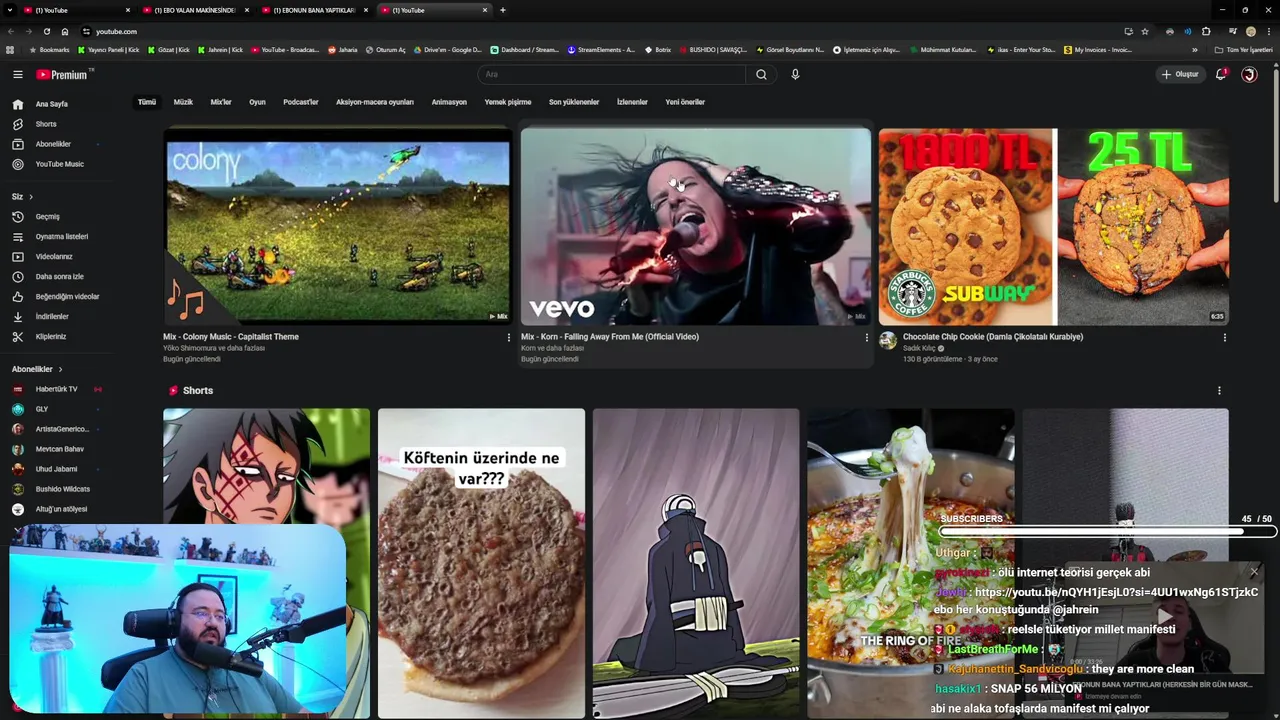Image resolution: width=1280 pixels, height=720 pixels.
Task: Go to Abonelikler sidebar entry
Action: 53,144
